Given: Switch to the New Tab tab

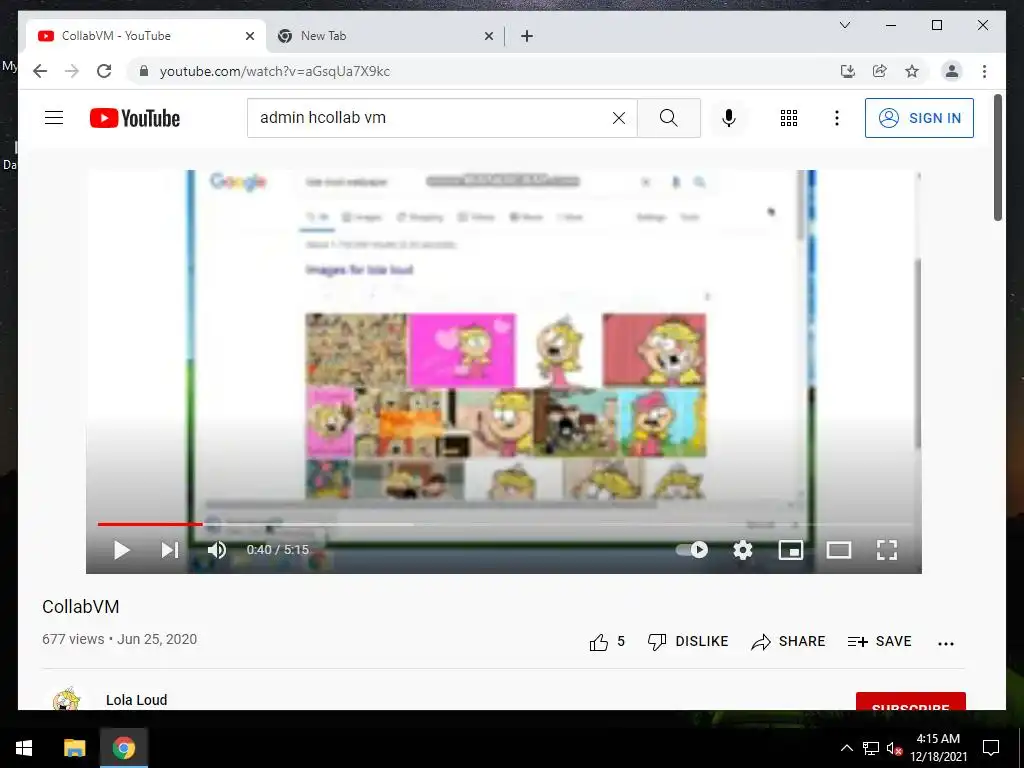Looking at the screenshot, I should coord(384,36).
